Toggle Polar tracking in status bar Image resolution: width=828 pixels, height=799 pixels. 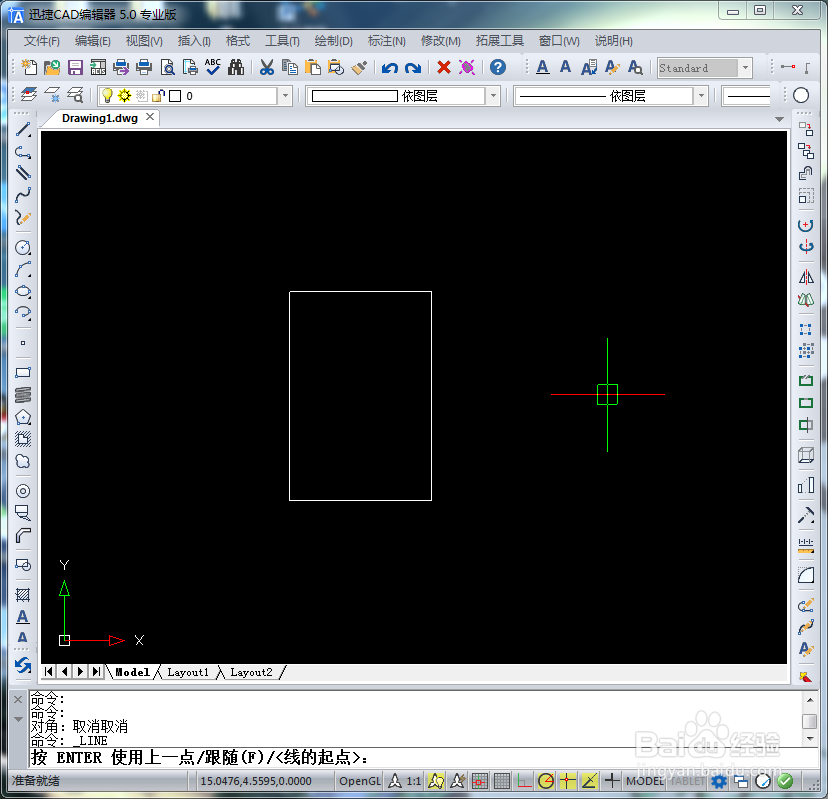click(x=546, y=781)
